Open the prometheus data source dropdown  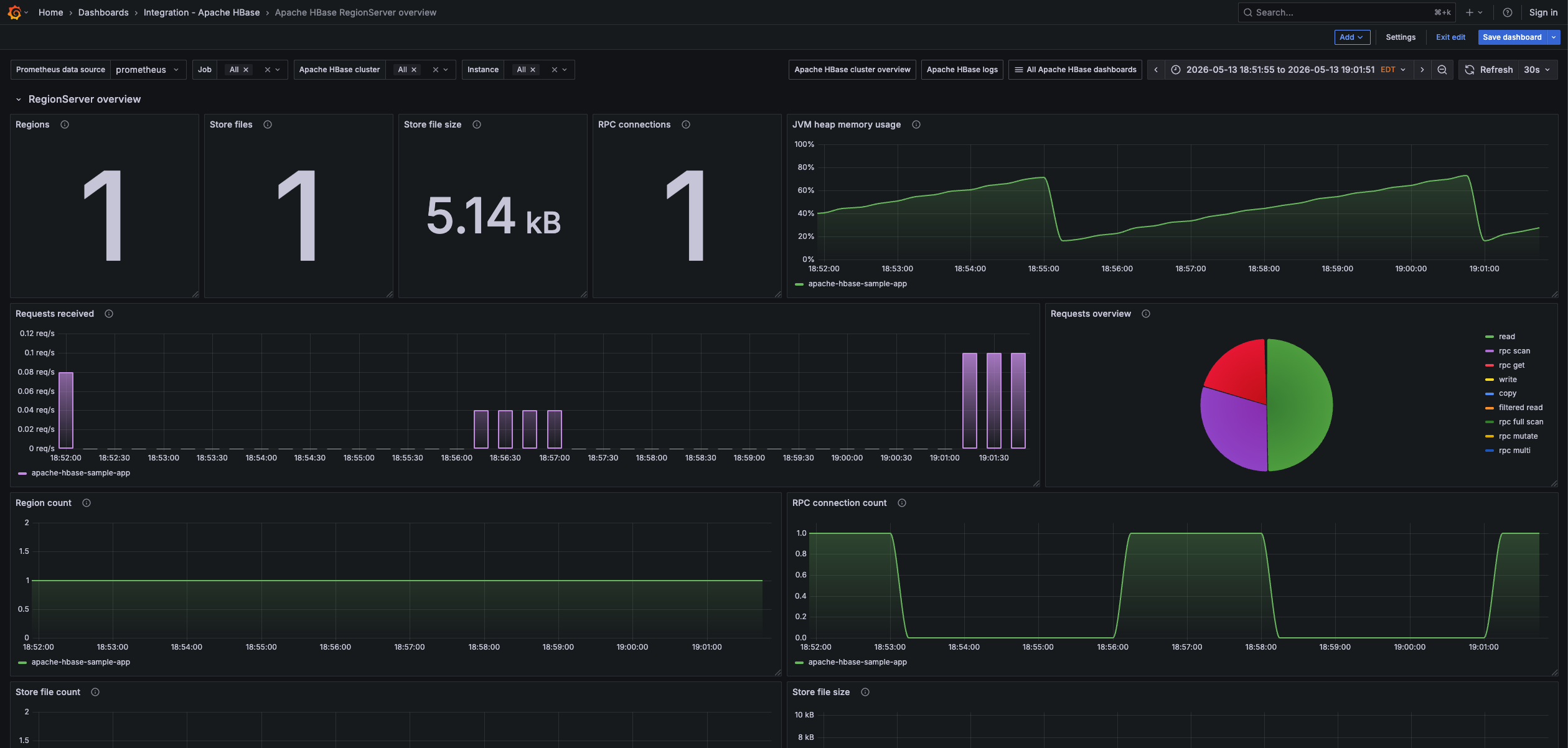(x=148, y=70)
